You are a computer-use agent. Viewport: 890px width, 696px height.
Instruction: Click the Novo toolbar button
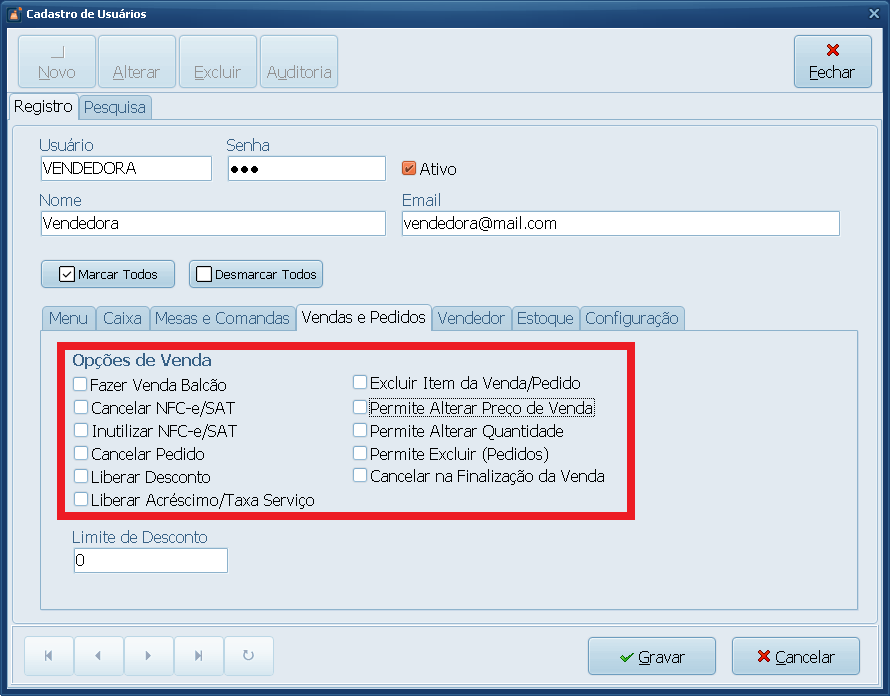click(x=57, y=62)
